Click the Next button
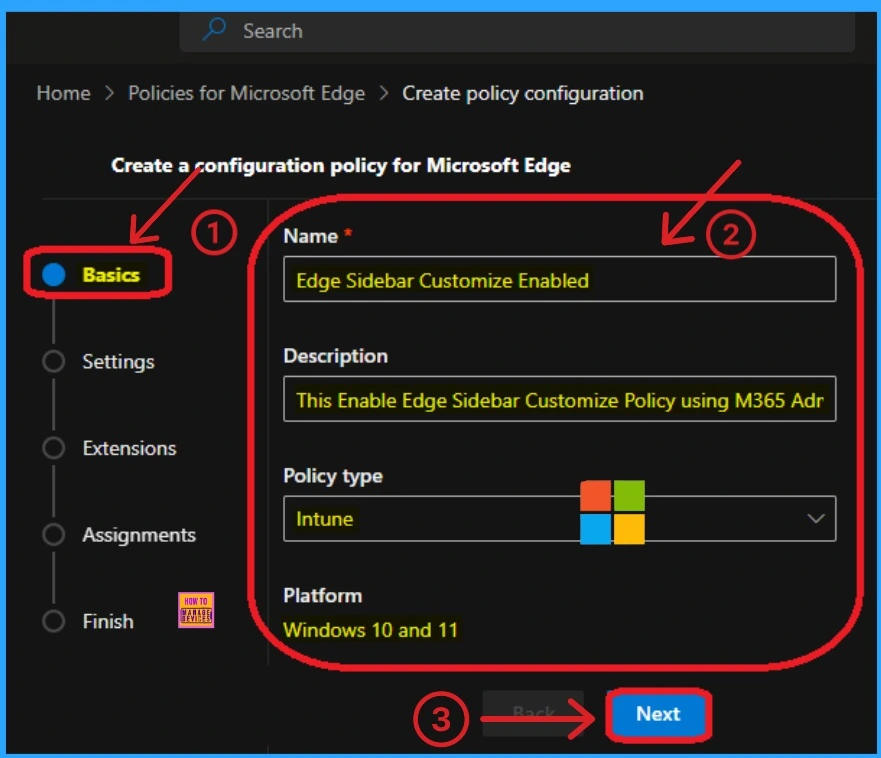The height and width of the screenshot is (758, 881). coord(658,714)
